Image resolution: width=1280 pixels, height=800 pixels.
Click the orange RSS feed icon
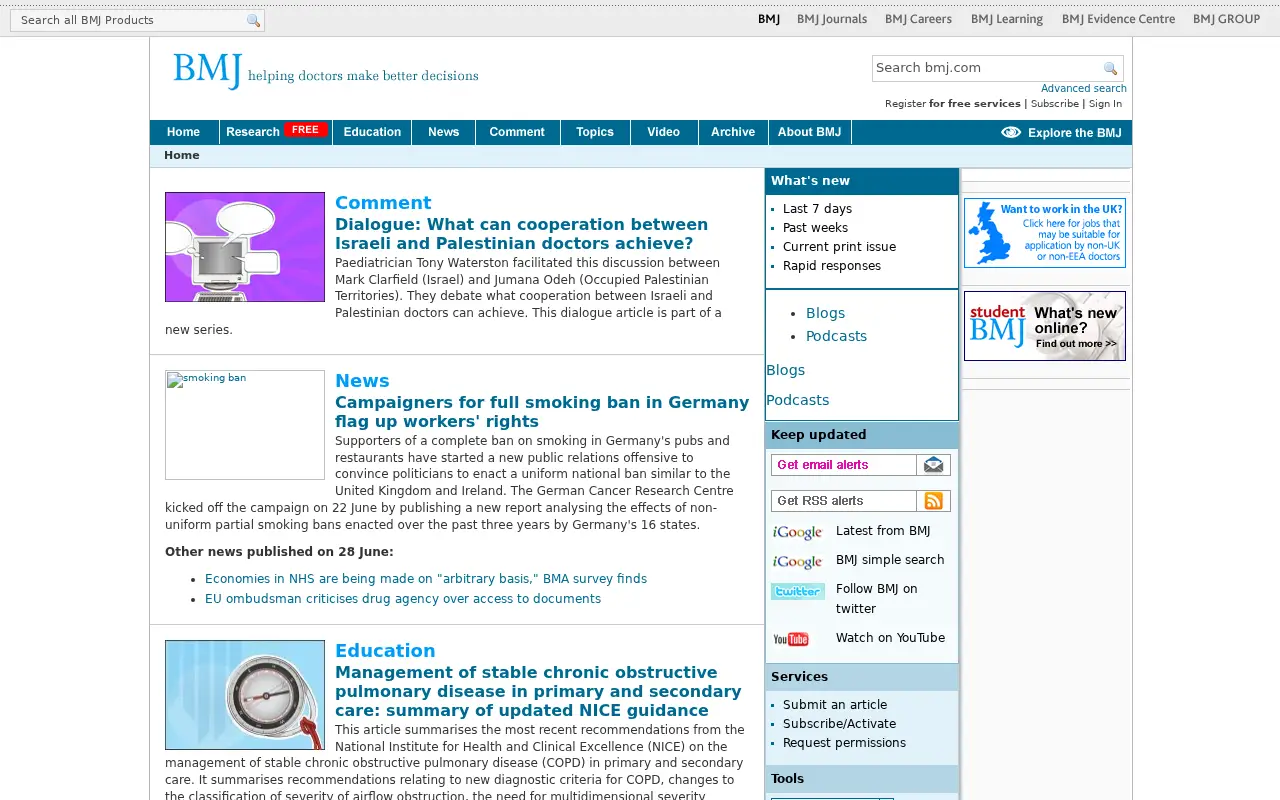(x=933, y=501)
